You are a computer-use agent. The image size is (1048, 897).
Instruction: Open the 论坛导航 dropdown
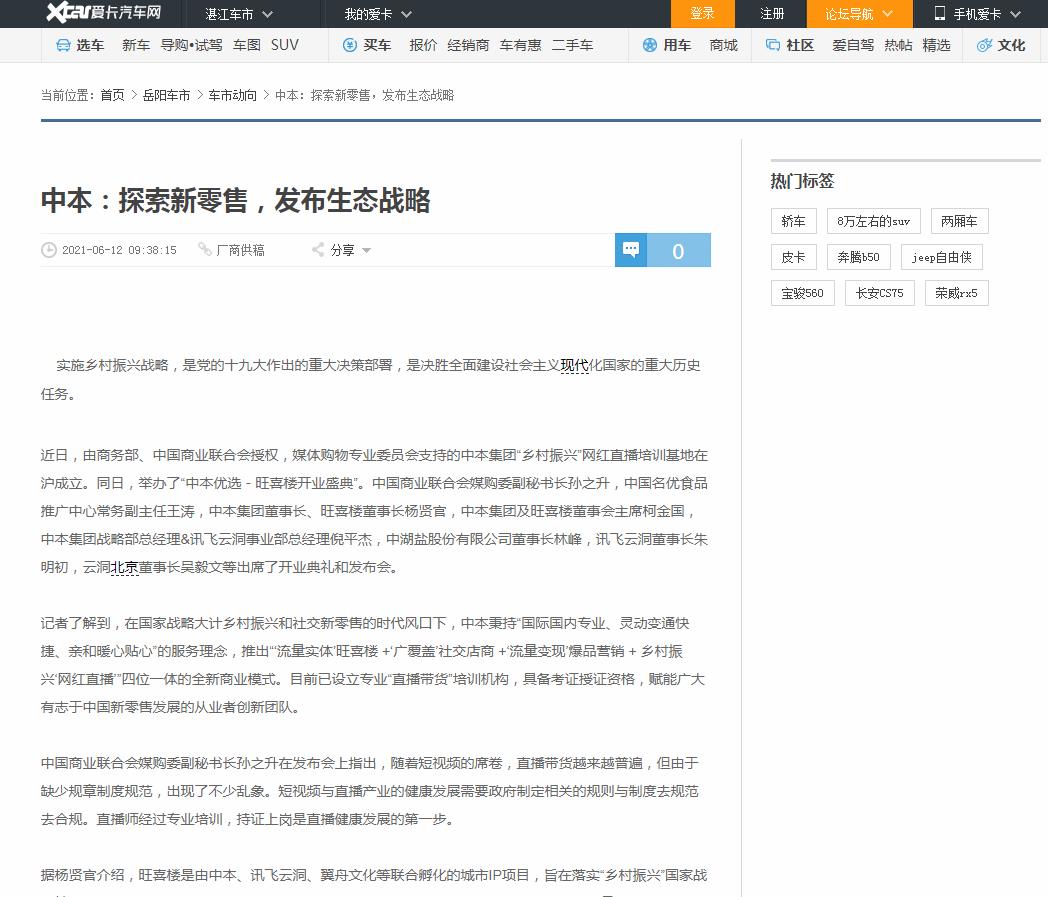(860, 14)
